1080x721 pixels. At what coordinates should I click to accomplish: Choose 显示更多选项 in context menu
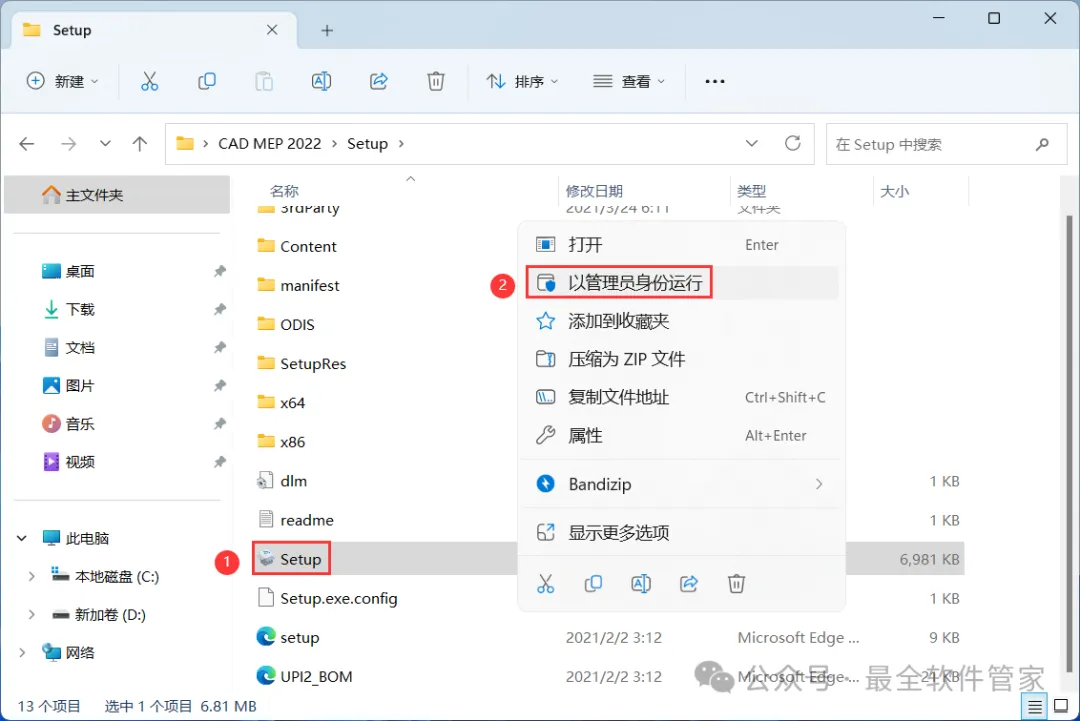pyautogui.click(x=681, y=532)
